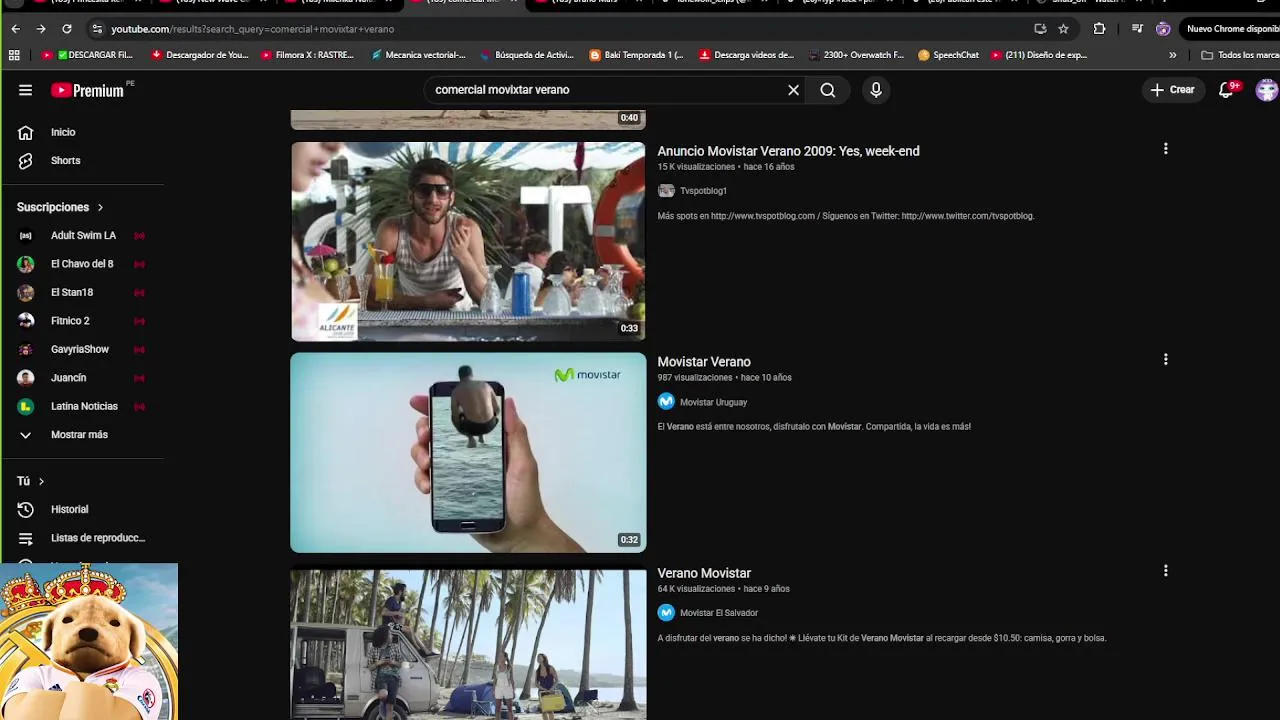The height and width of the screenshot is (720, 1280).
Task: Open the Filmora X bookmark
Action: pyautogui.click(x=307, y=55)
